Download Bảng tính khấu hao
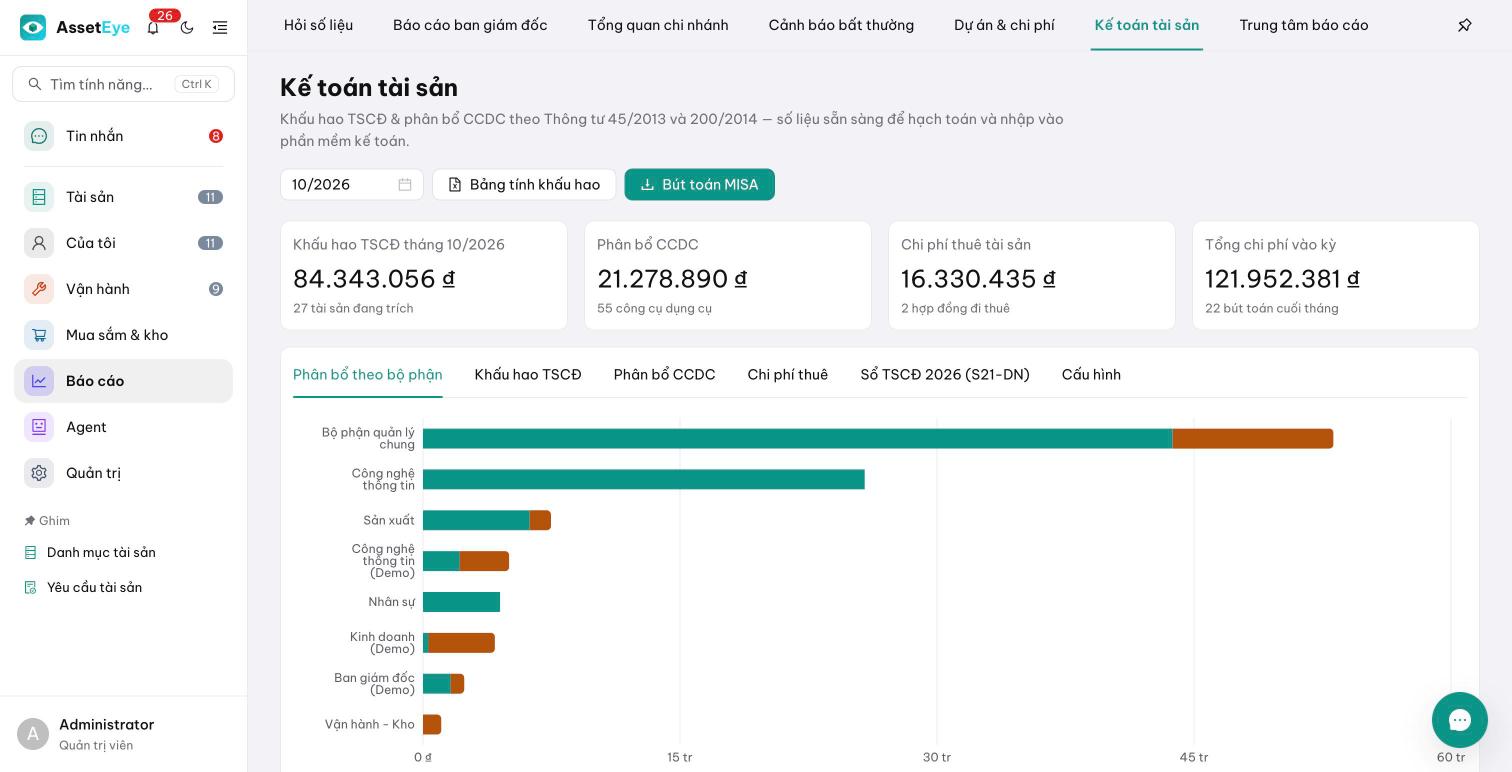 (524, 184)
